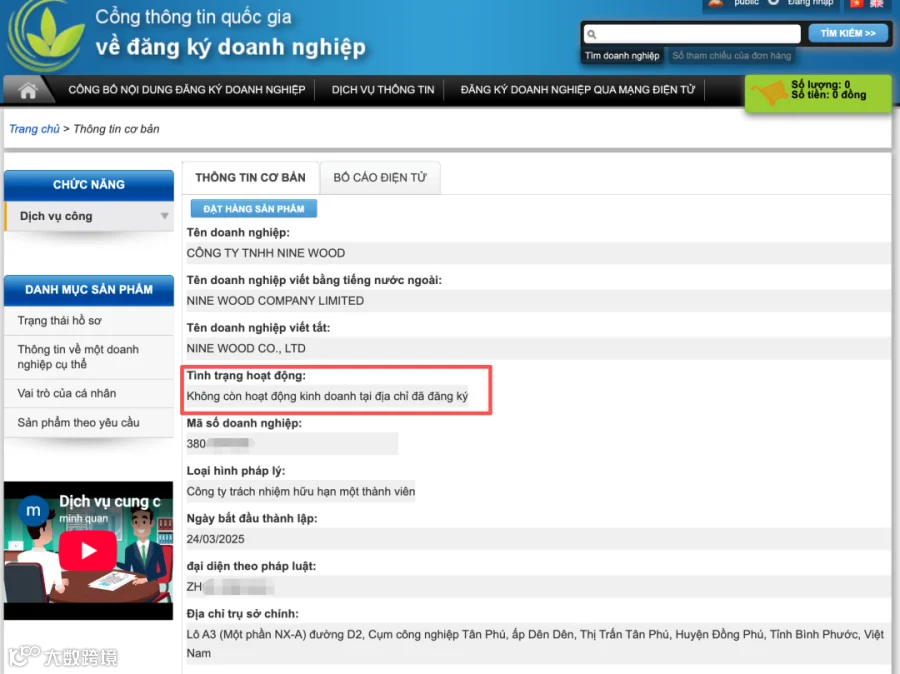900x674 pixels.
Task: Play the YouTube video via the red play button
Action: (88, 550)
